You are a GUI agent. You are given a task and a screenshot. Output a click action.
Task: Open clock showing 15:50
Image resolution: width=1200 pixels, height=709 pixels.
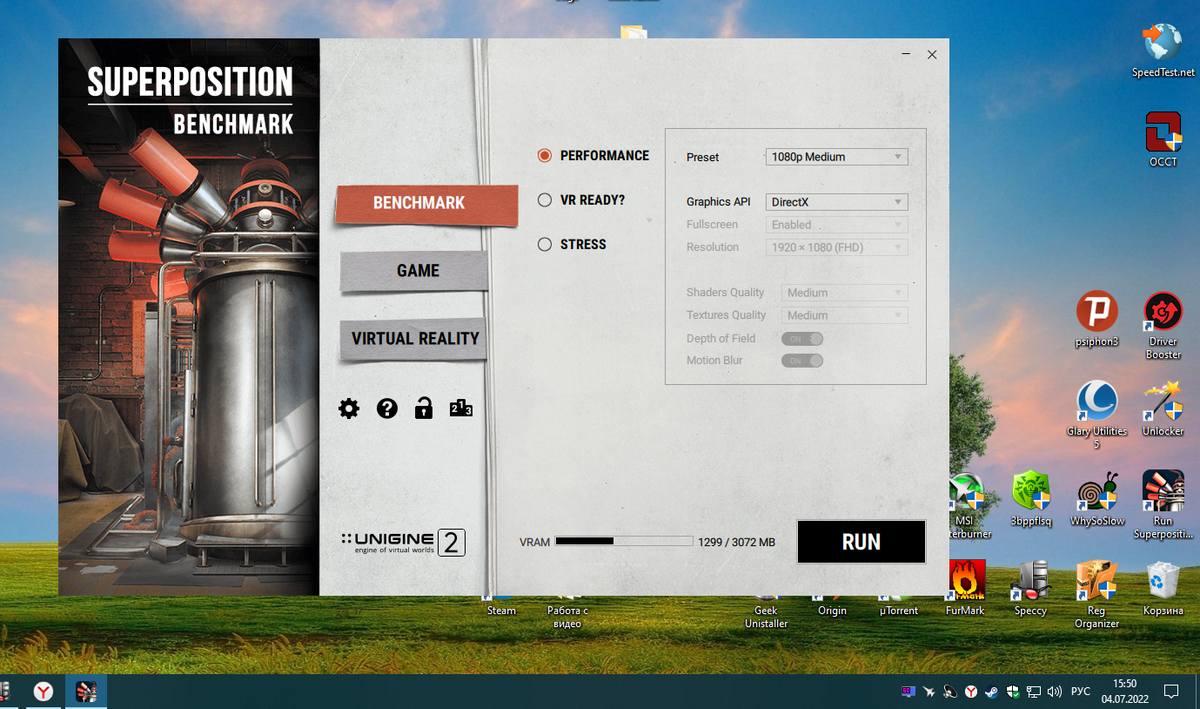[1125, 691]
